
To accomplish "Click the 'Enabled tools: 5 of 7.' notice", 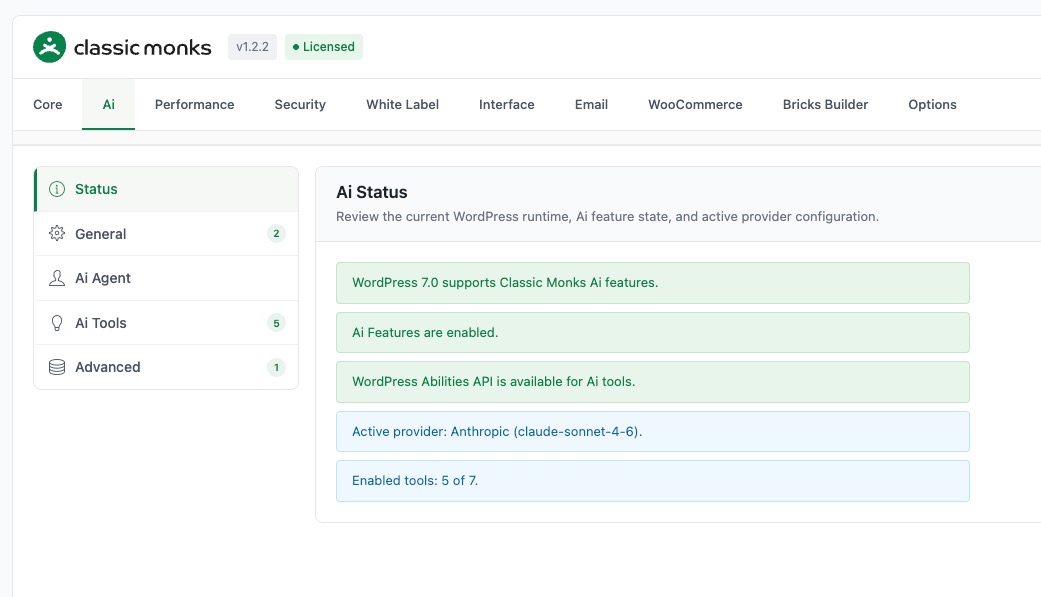I will [653, 481].
